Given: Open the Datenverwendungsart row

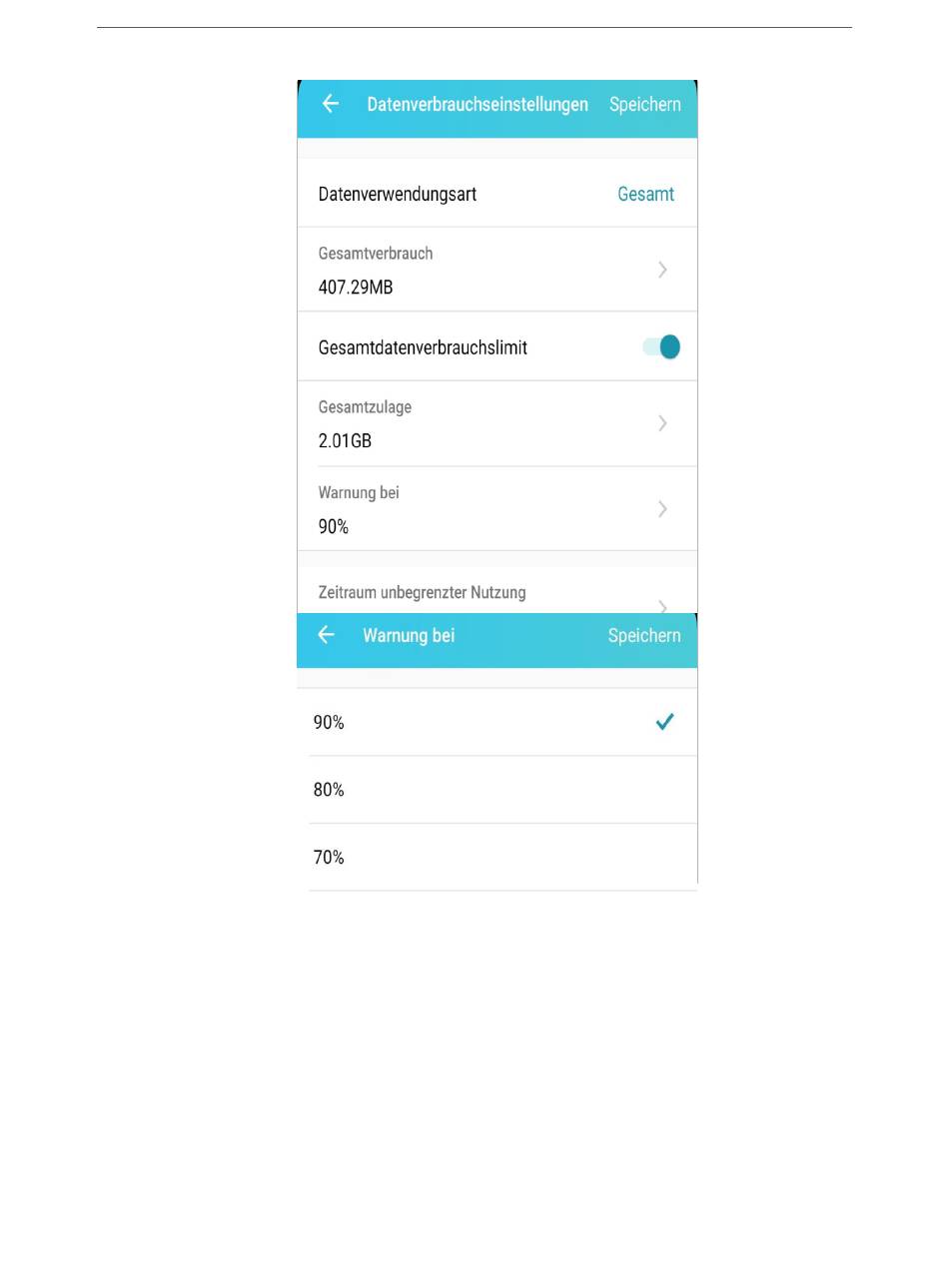Looking at the screenshot, I should point(497,194).
